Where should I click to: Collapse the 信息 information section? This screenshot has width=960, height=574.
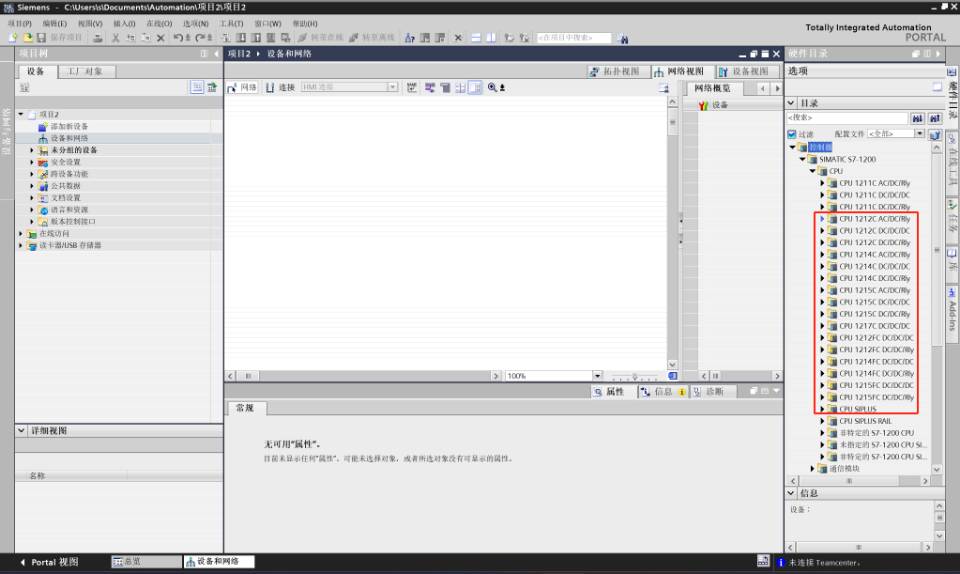click(x=791, y=493)
